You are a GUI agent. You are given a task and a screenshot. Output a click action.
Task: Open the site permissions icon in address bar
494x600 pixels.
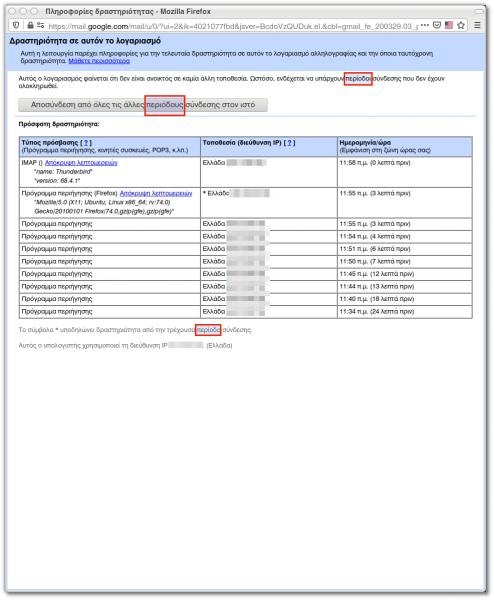click(41, 25)
